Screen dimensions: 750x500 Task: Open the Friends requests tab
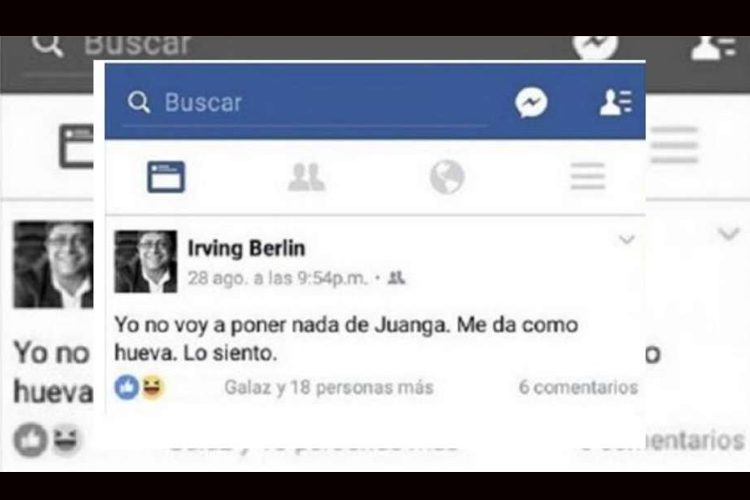click(x=306, y=177)
